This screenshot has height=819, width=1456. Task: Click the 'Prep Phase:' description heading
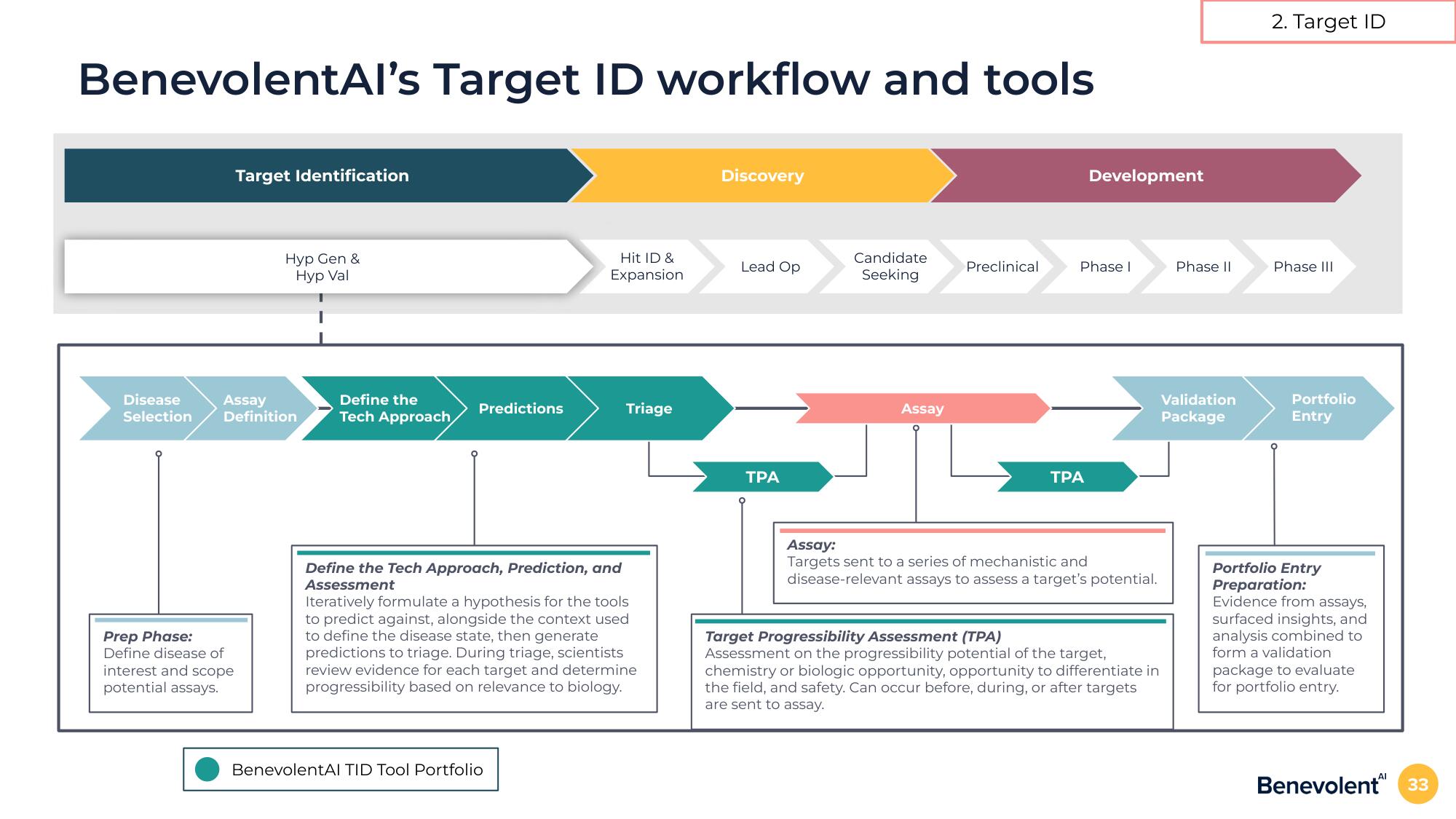(x=148, y=636)
